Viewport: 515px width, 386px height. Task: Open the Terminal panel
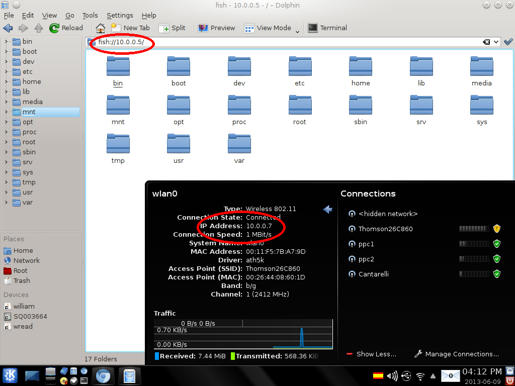click(328, 28)
